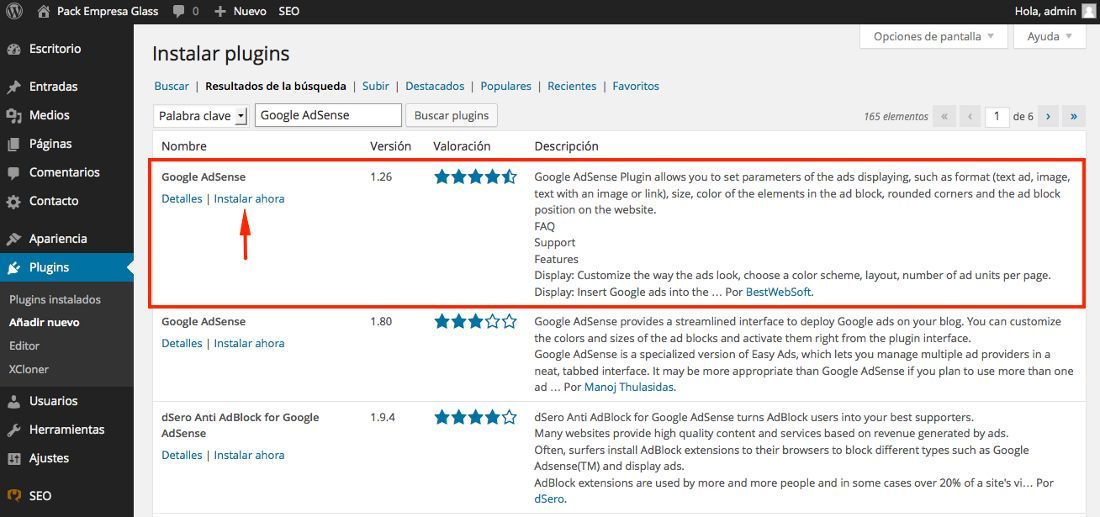Open the Herramientas sidebar menu

[67, 430]
